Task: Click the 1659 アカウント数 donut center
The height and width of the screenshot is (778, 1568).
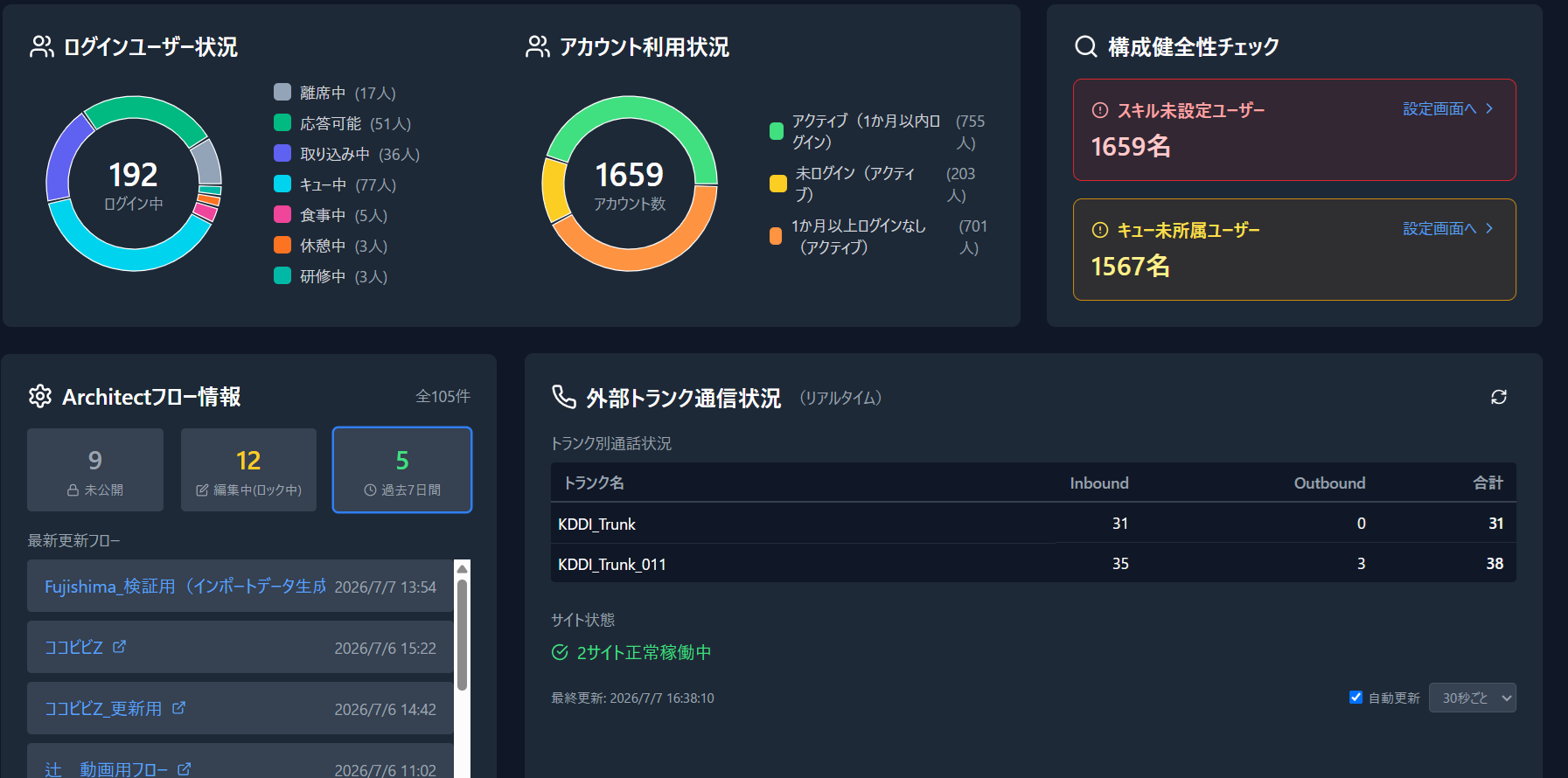Action: point(630,184)
